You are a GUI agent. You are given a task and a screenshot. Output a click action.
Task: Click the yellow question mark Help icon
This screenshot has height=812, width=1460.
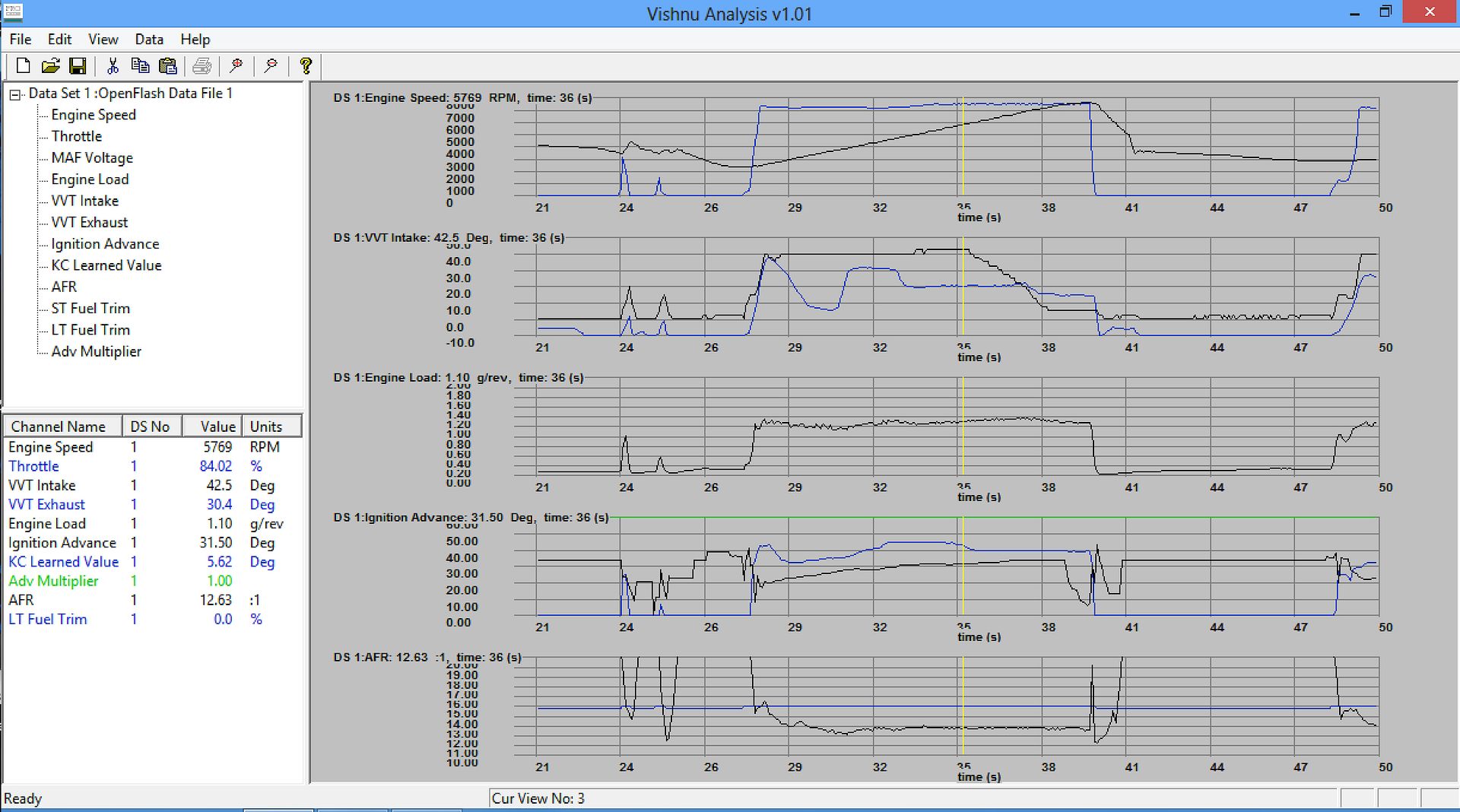click(306, 66)
